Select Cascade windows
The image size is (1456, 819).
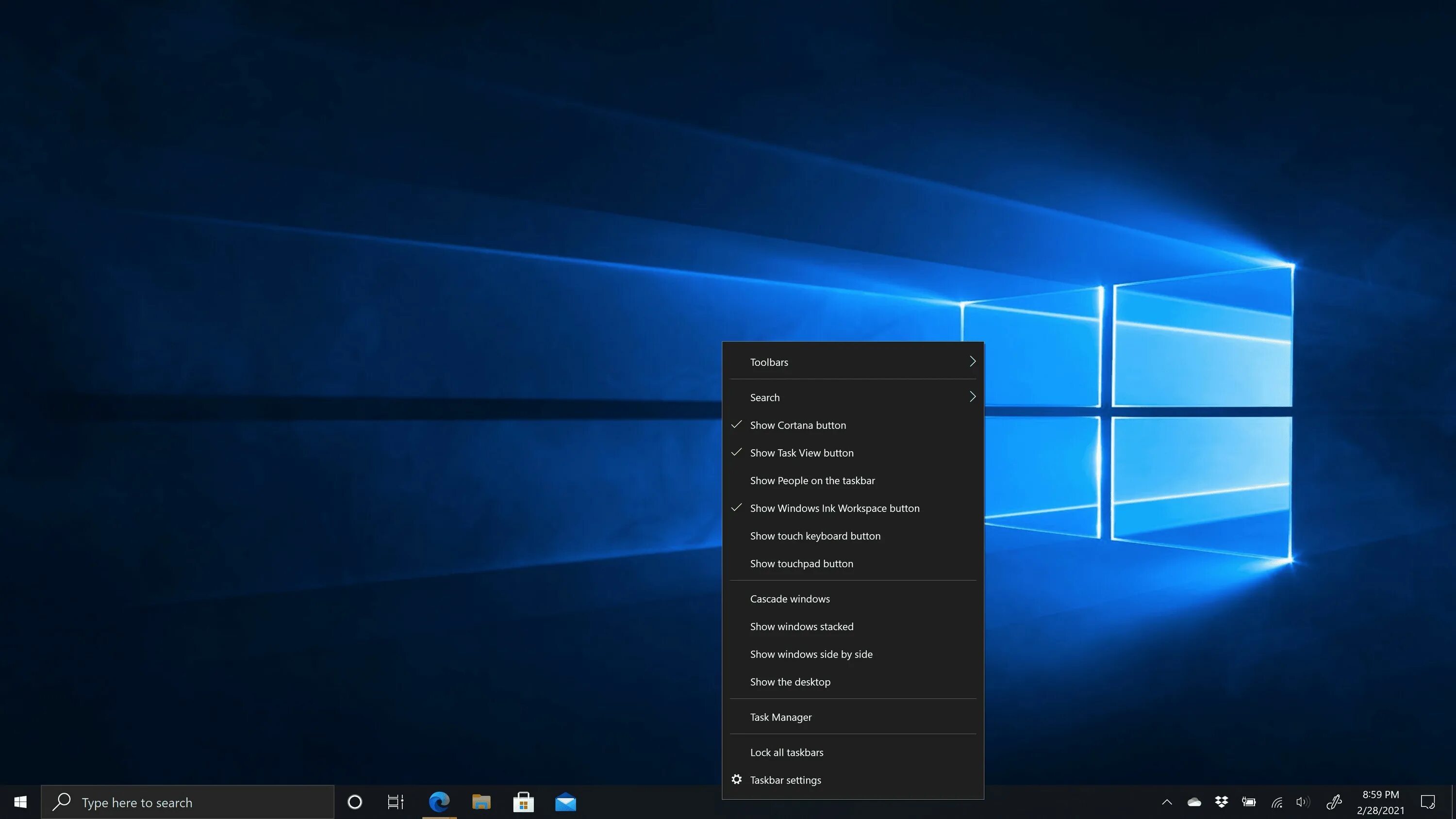point(790,599)
